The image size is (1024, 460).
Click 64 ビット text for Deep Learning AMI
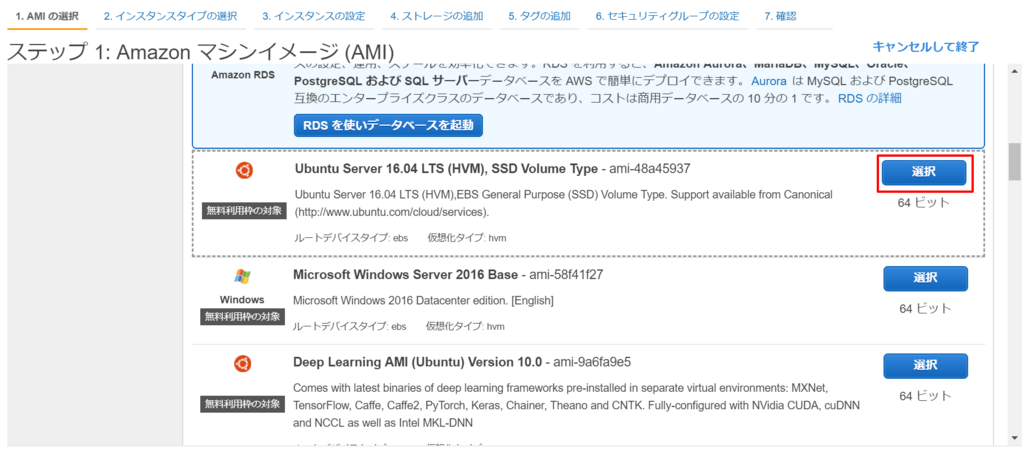925,396
